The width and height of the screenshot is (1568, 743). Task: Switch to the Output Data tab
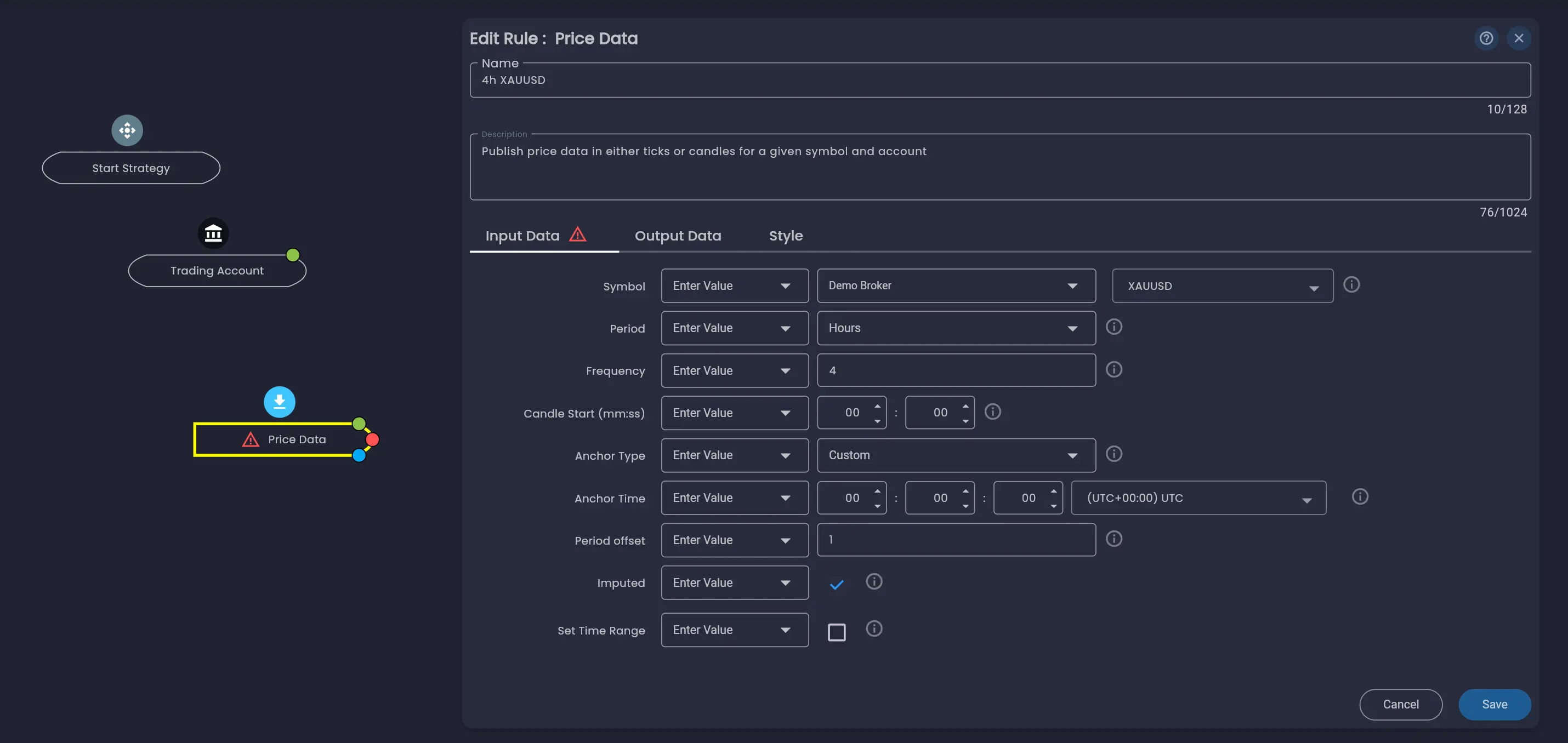[x=678, y=236]
